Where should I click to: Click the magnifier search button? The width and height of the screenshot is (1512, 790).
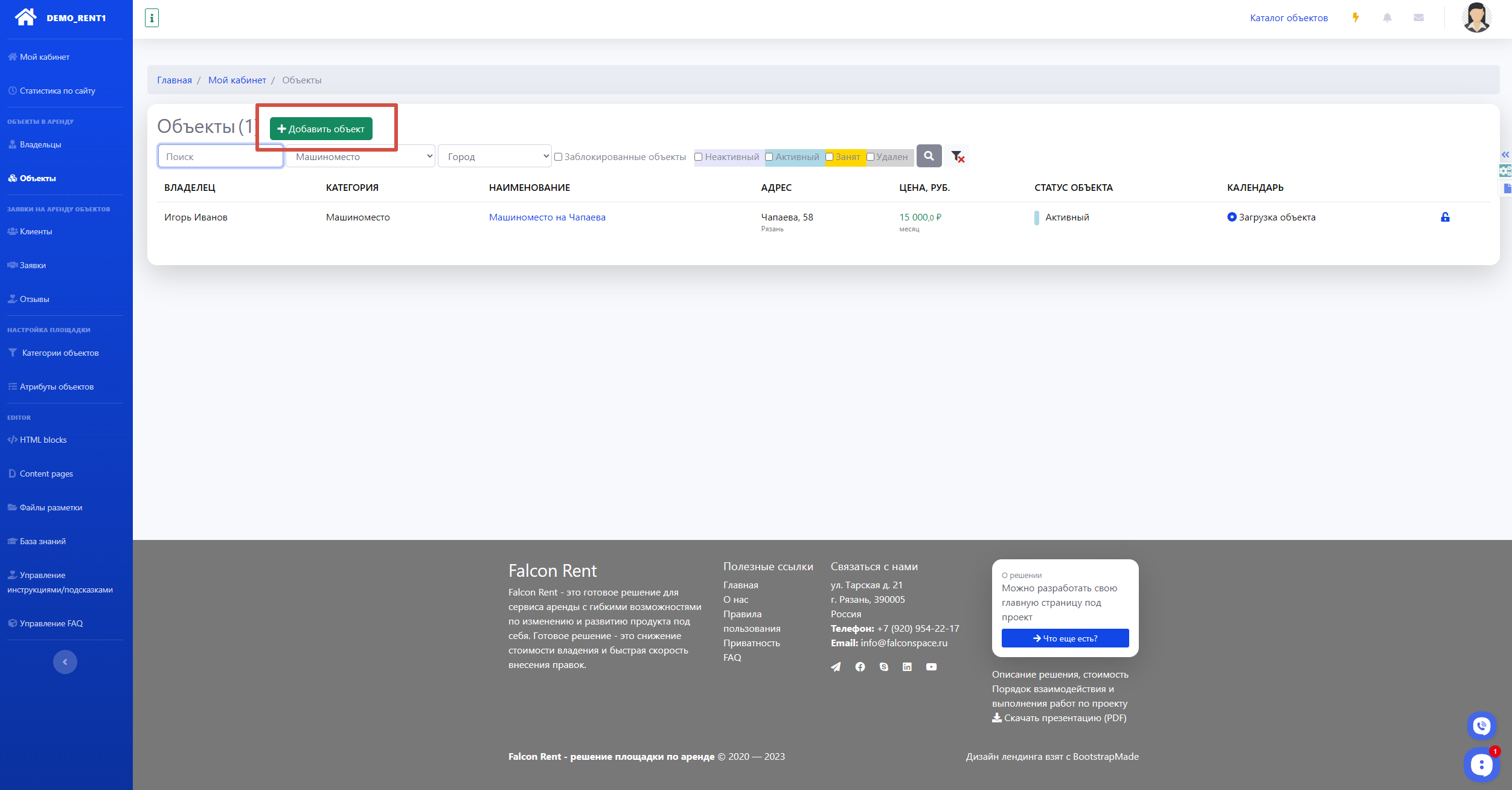(x=929, y=156)
